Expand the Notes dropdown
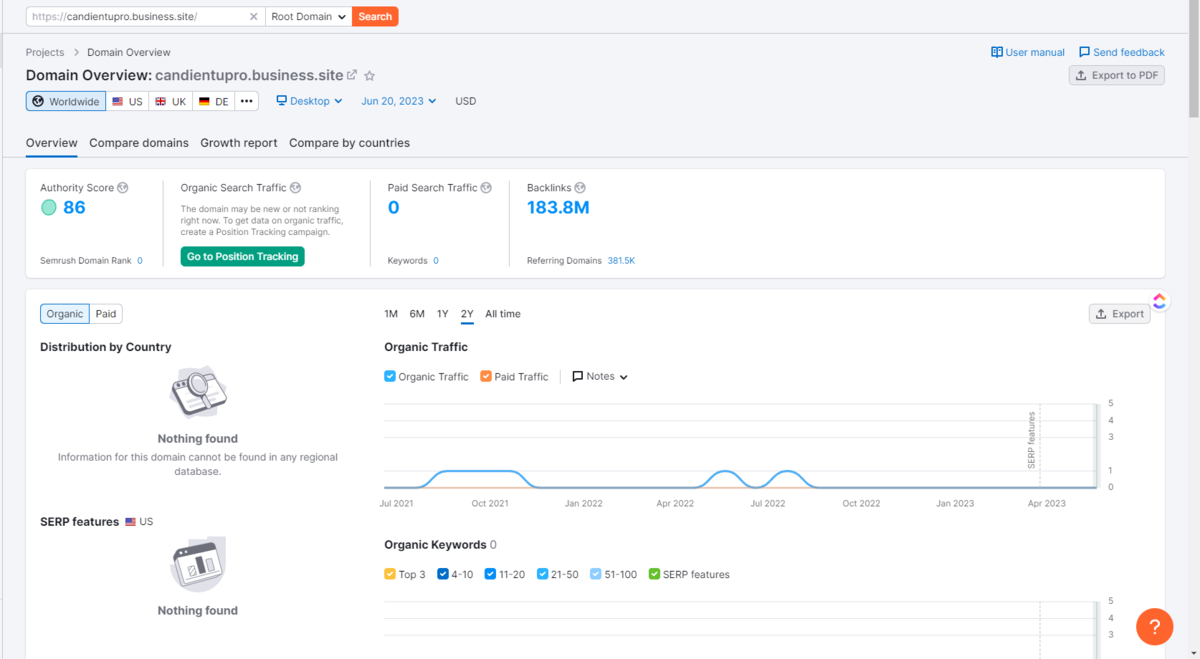 click(600, 377)
